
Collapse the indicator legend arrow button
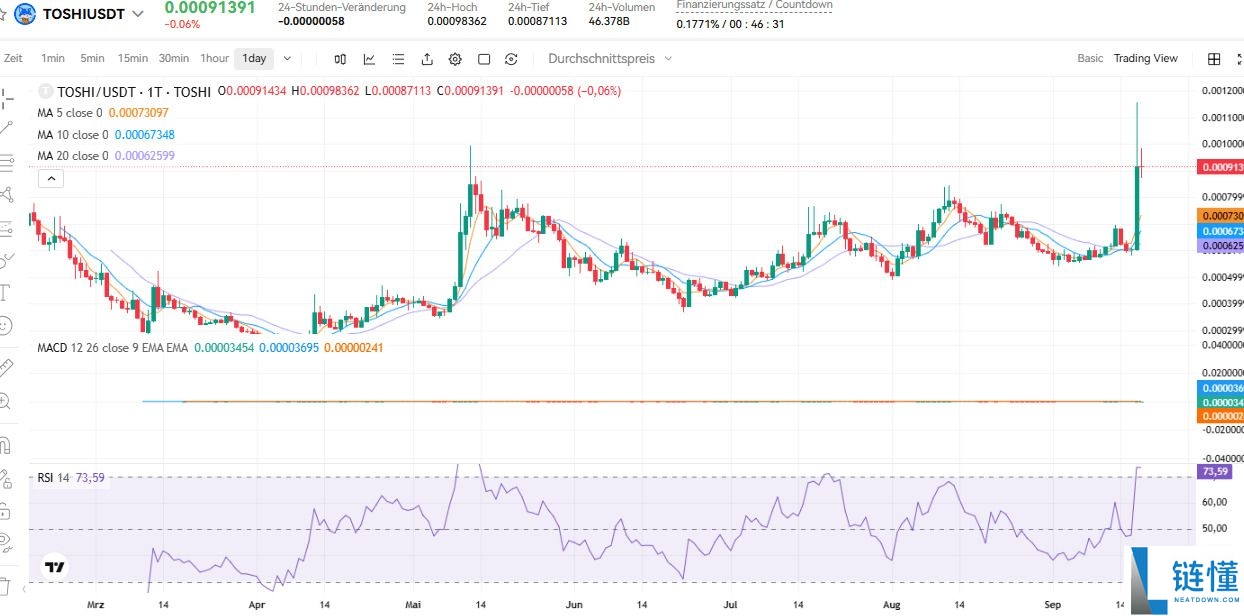point(51,179)
